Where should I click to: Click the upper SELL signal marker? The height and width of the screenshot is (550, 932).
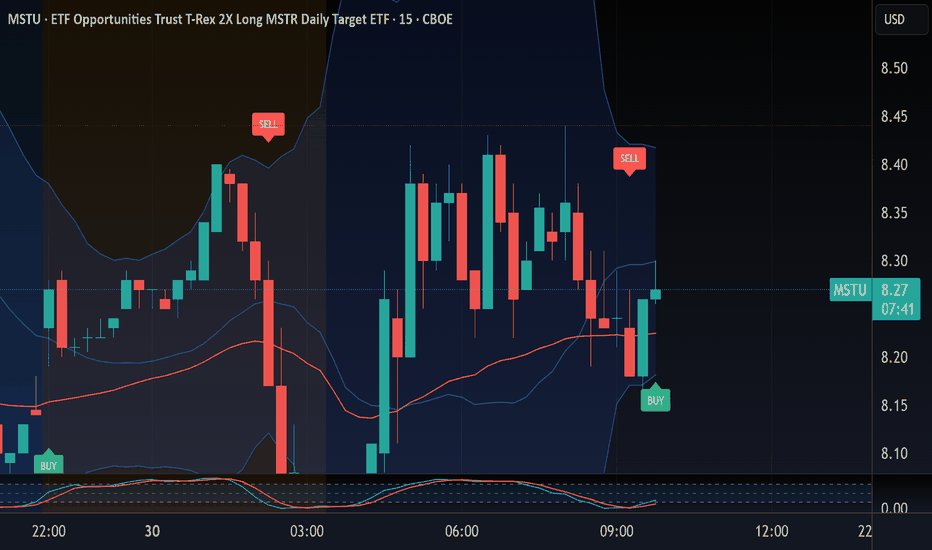pyautogui.click(x=268, y=125)
